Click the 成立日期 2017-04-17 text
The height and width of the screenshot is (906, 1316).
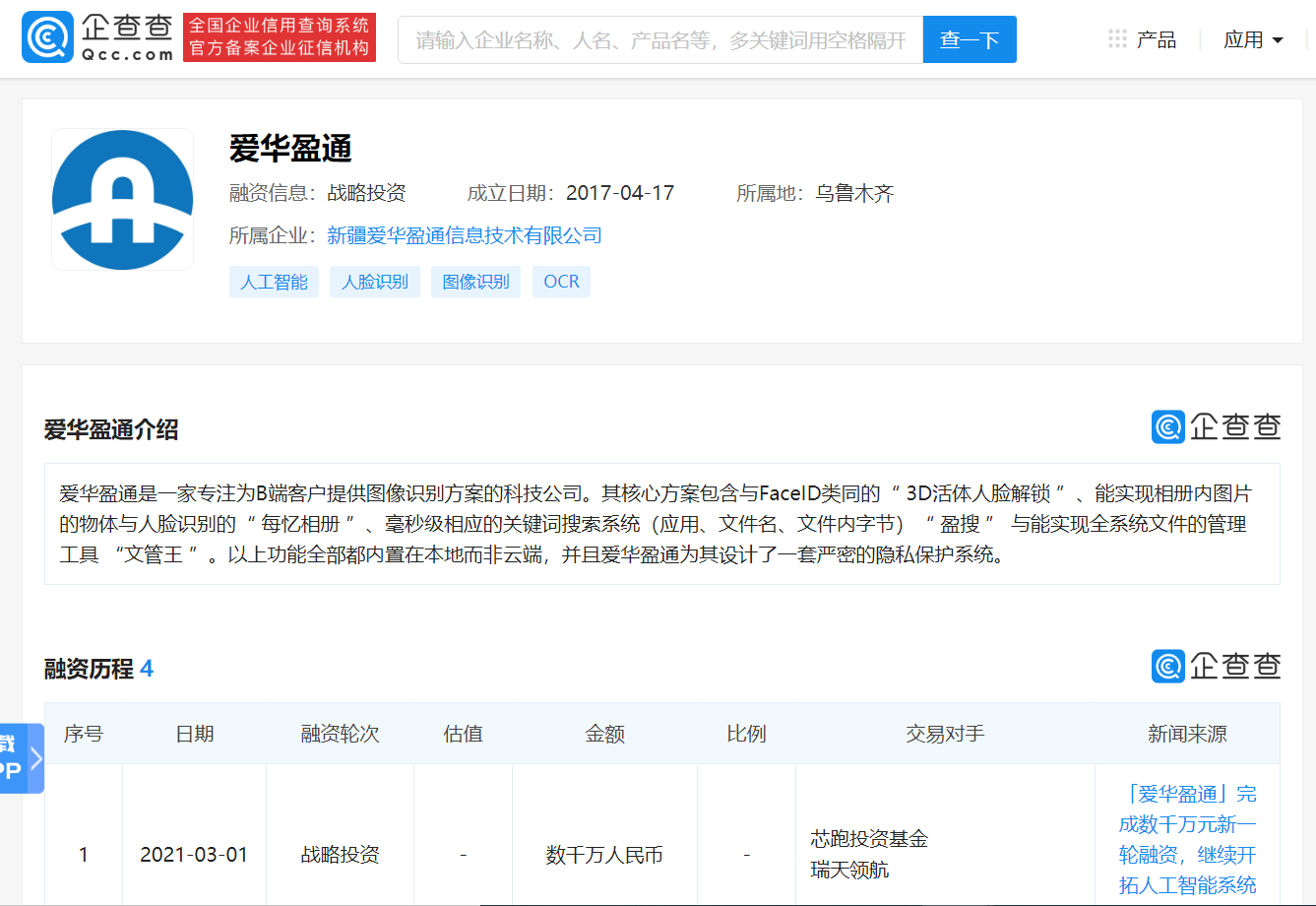(x=571, y=193)
